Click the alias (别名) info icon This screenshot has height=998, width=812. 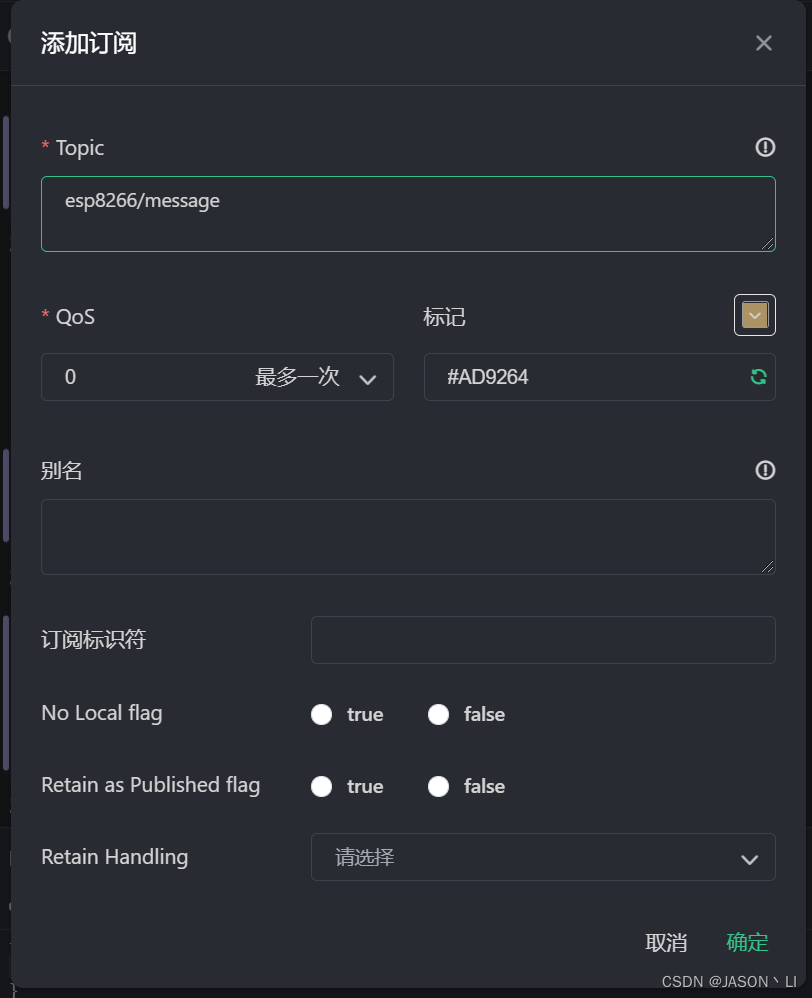(765, 470)
